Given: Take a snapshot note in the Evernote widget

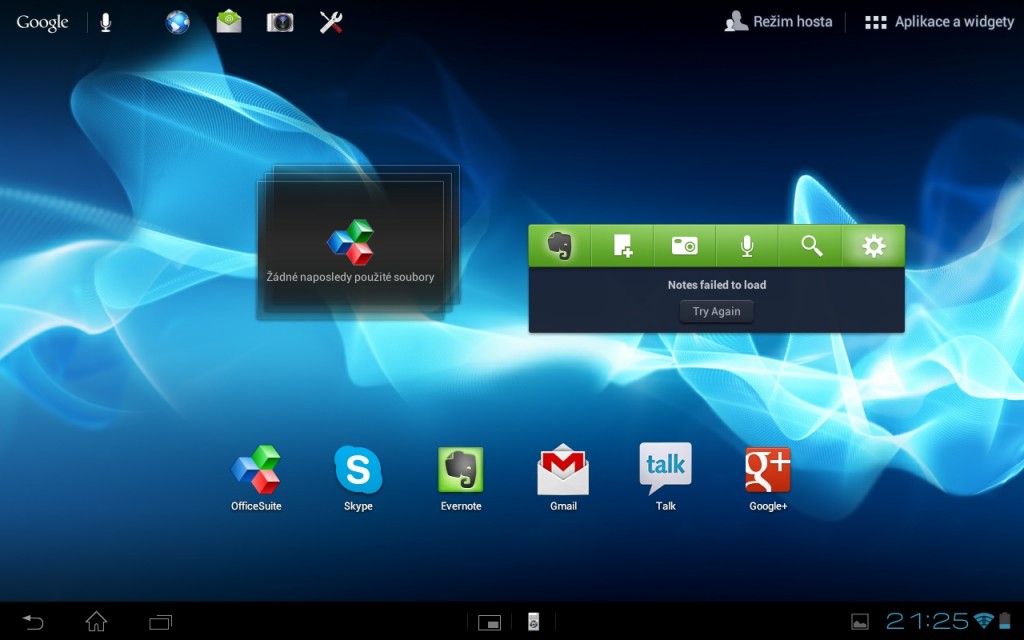Looking at the screenshot, I should [x=684, y=246].
